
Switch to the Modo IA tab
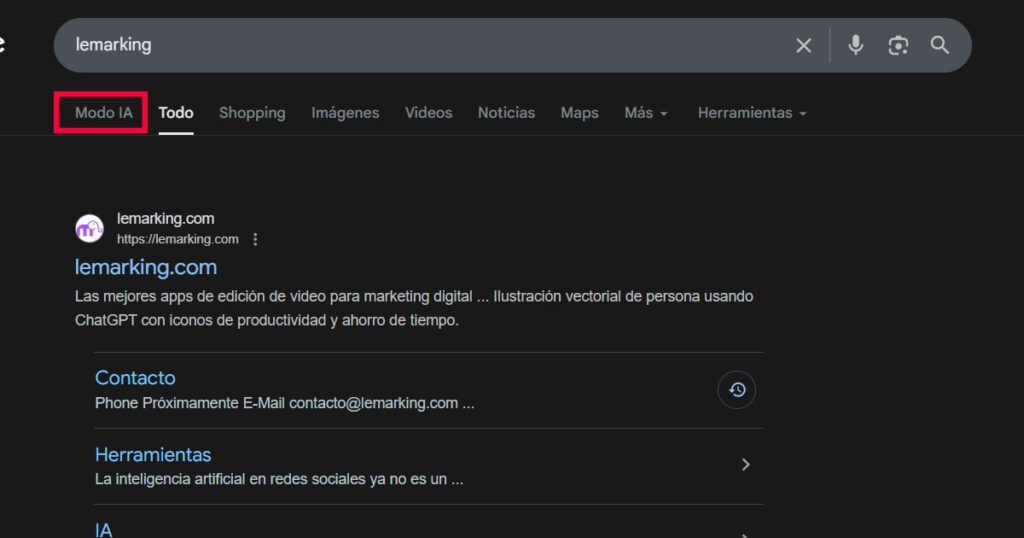tap(103, 113)
